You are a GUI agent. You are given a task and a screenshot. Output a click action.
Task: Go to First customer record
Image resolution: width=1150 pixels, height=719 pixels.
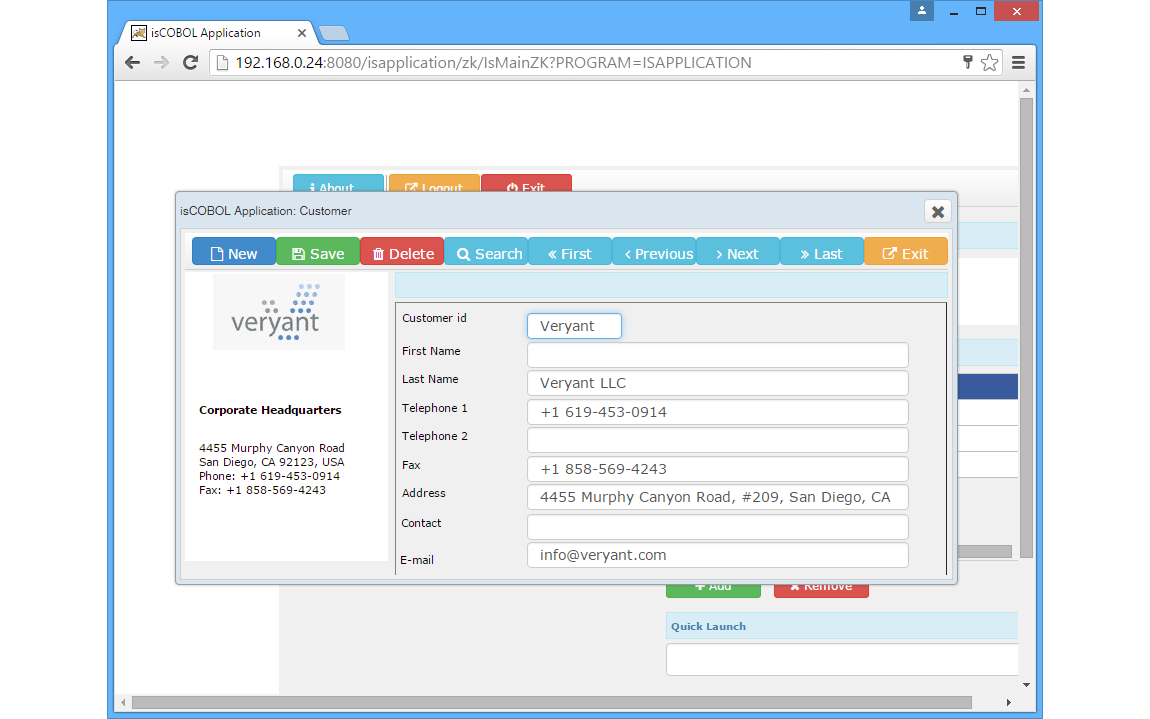pyautogui.click(x=570, y=252)
